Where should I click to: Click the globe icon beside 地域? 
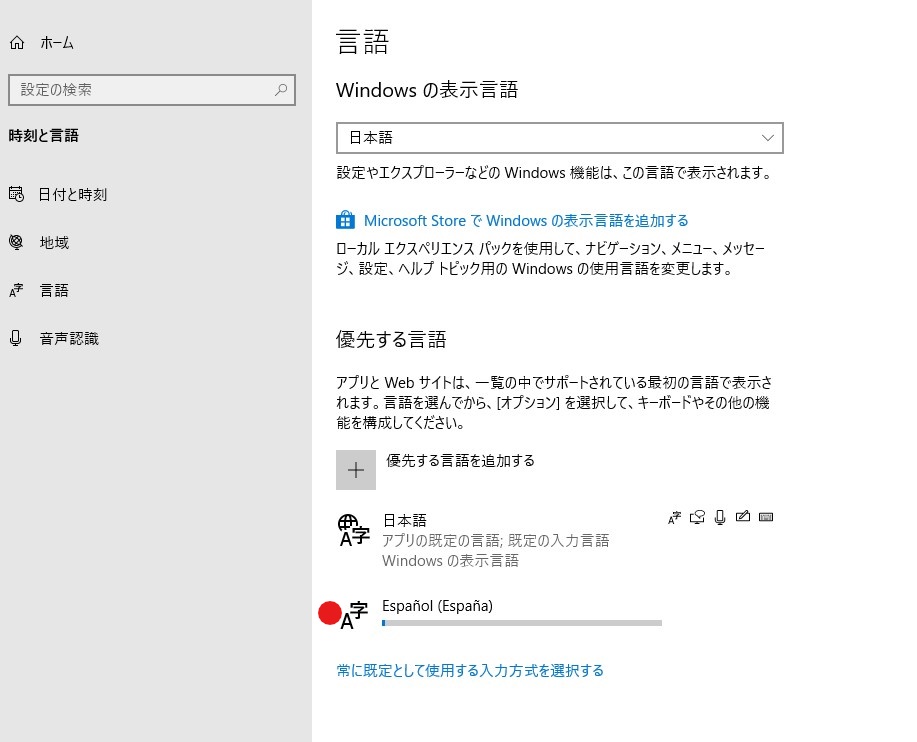[x=16, y=241]
